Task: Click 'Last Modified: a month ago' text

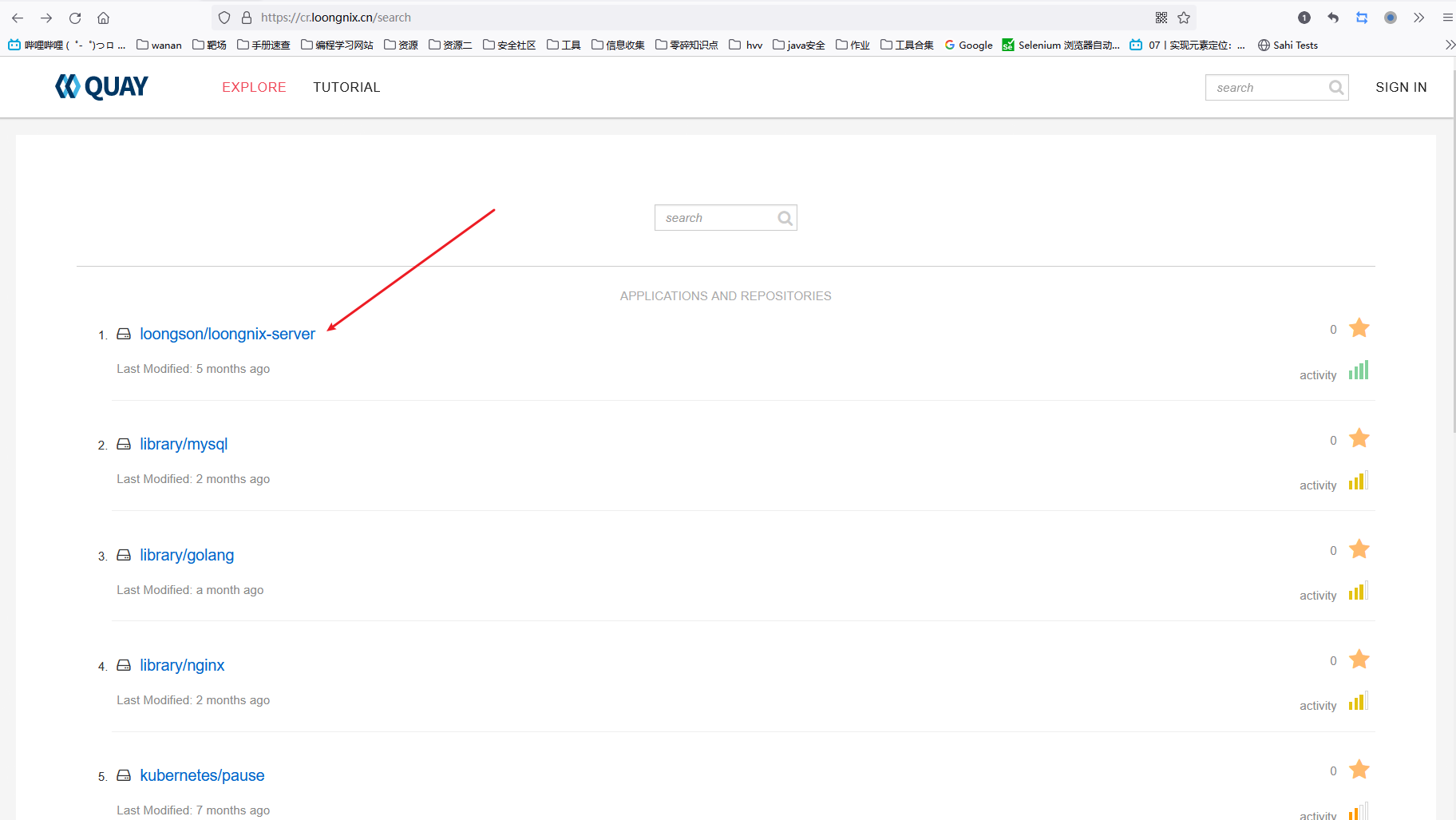Action: tap(190, 590)
